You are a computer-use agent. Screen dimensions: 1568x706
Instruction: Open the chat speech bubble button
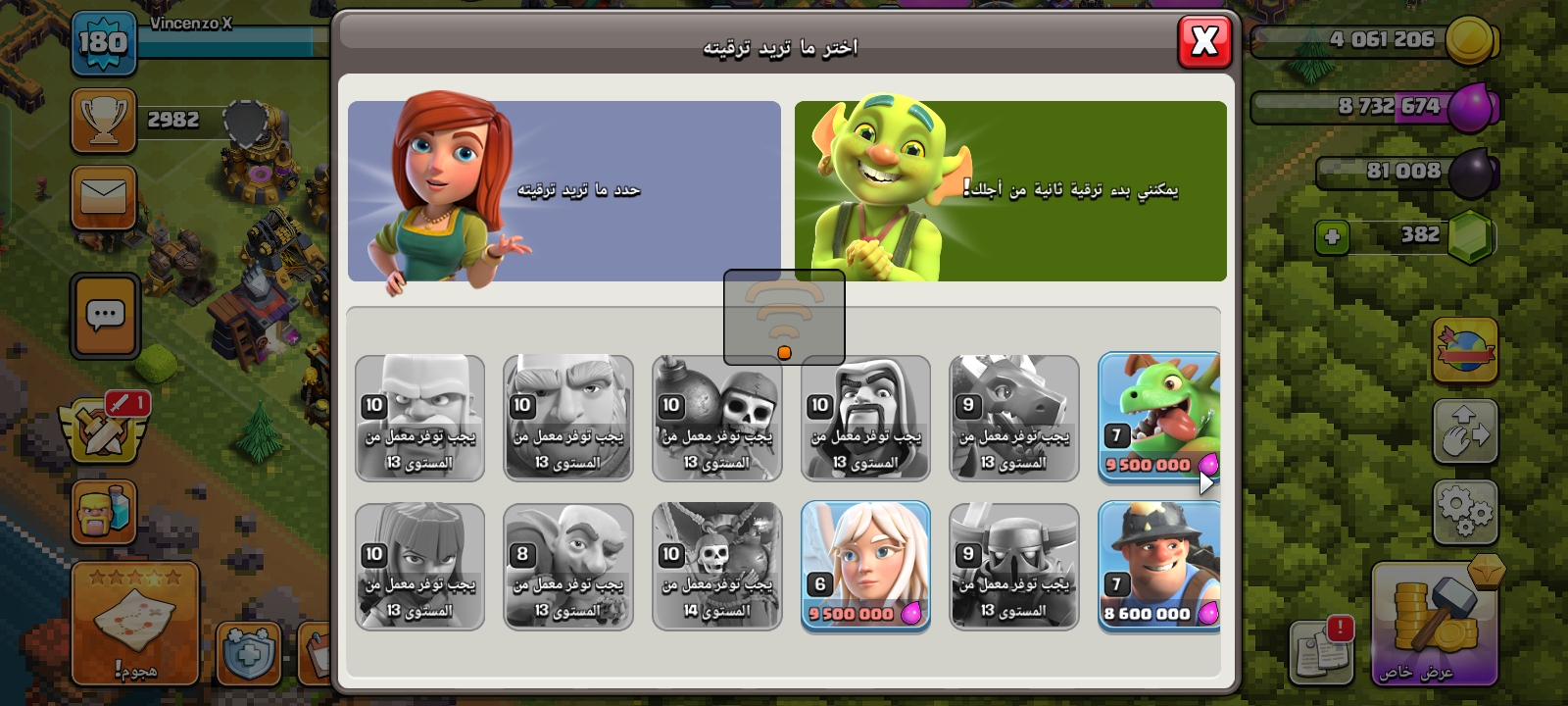105,316
